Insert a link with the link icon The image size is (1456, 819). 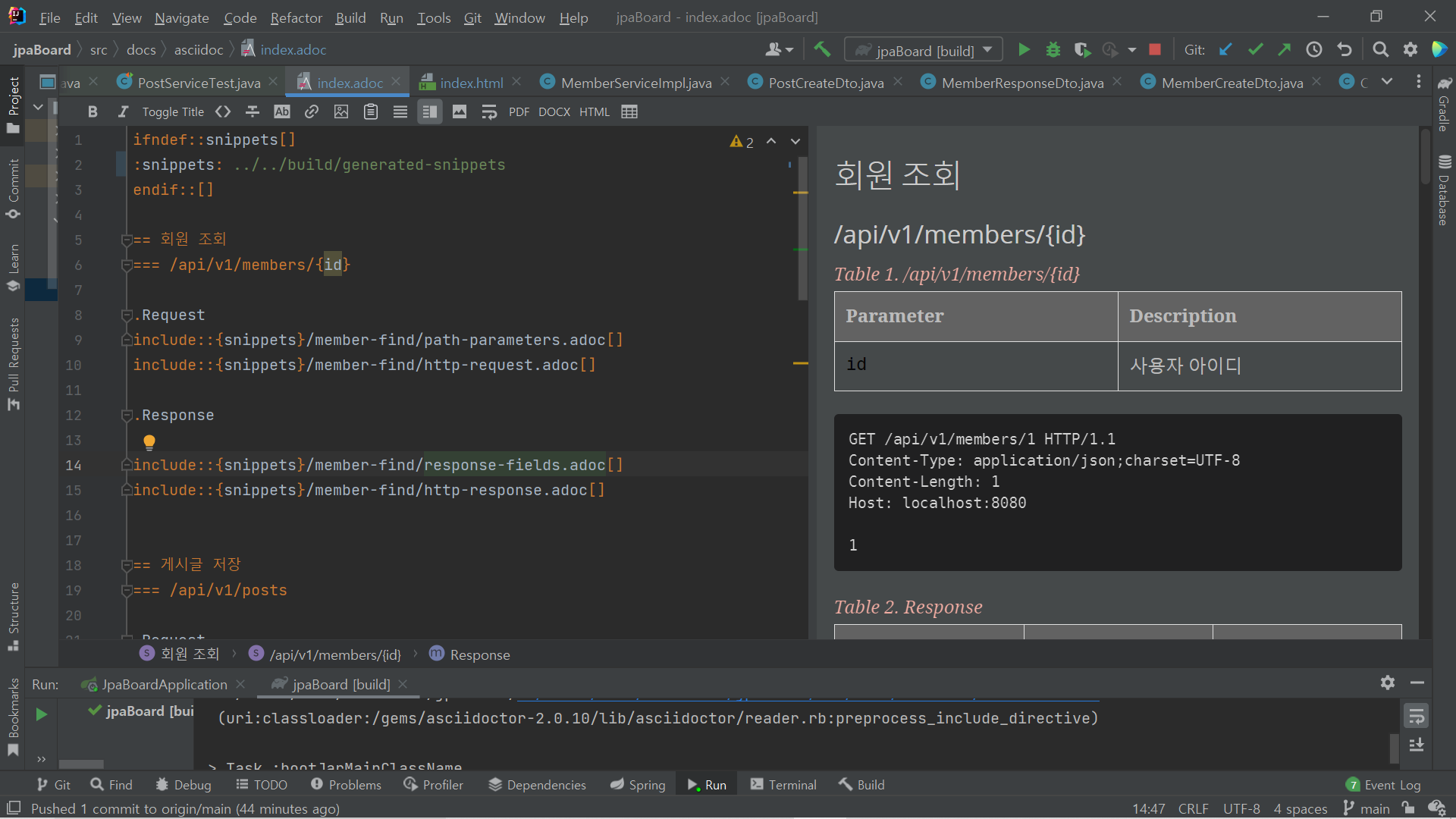[312, 112]
